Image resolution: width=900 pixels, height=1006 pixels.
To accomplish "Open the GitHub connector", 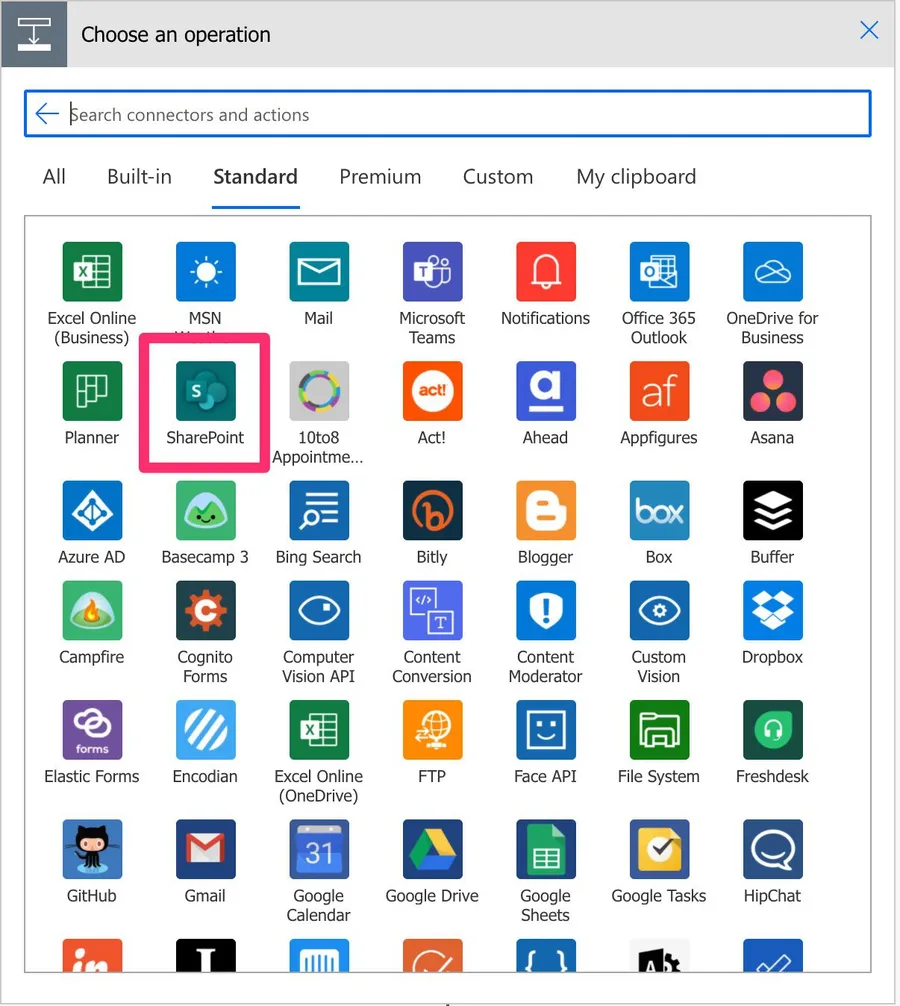I will coord(92,849).
